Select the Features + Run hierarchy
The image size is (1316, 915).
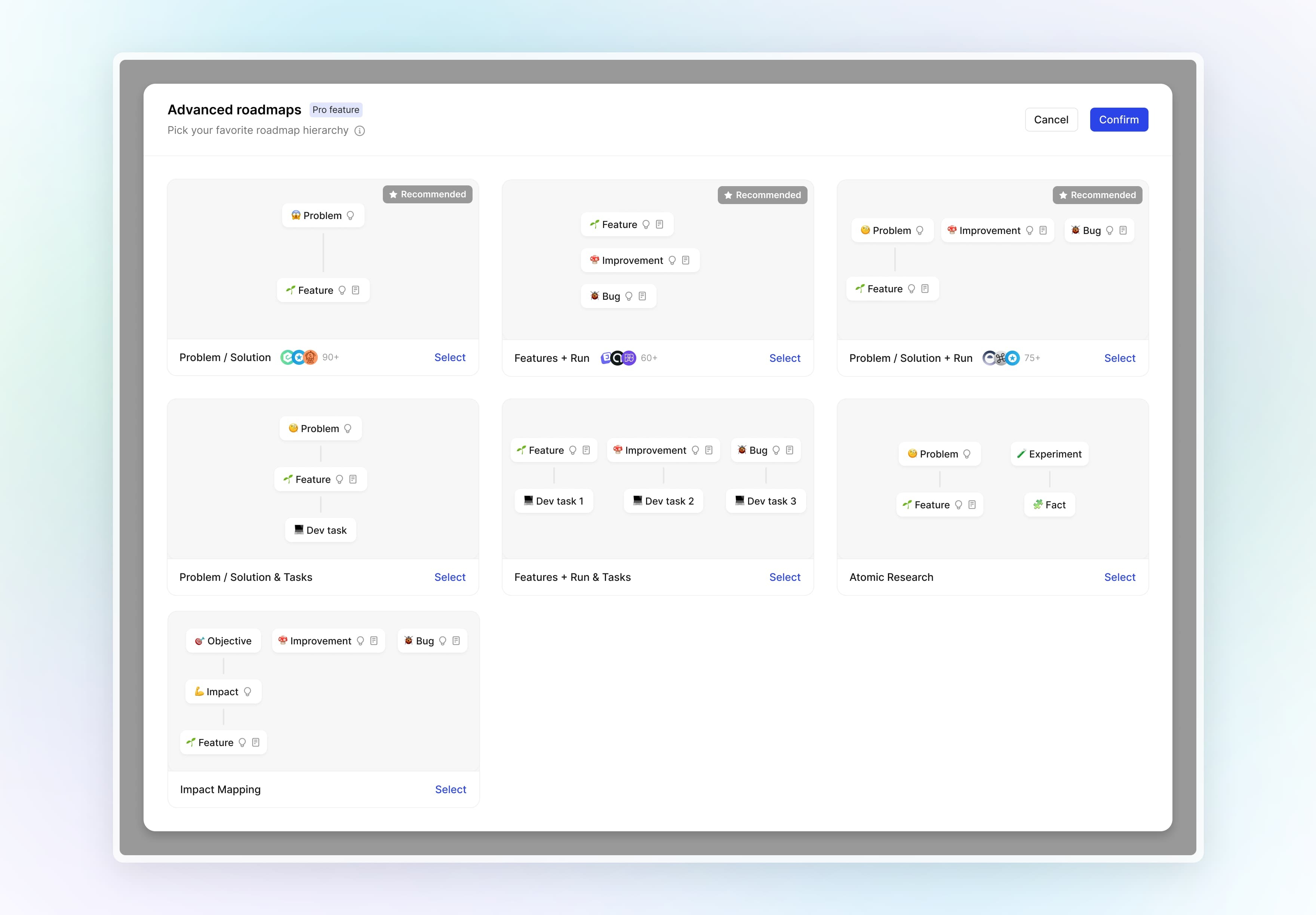tap(785, 358)
